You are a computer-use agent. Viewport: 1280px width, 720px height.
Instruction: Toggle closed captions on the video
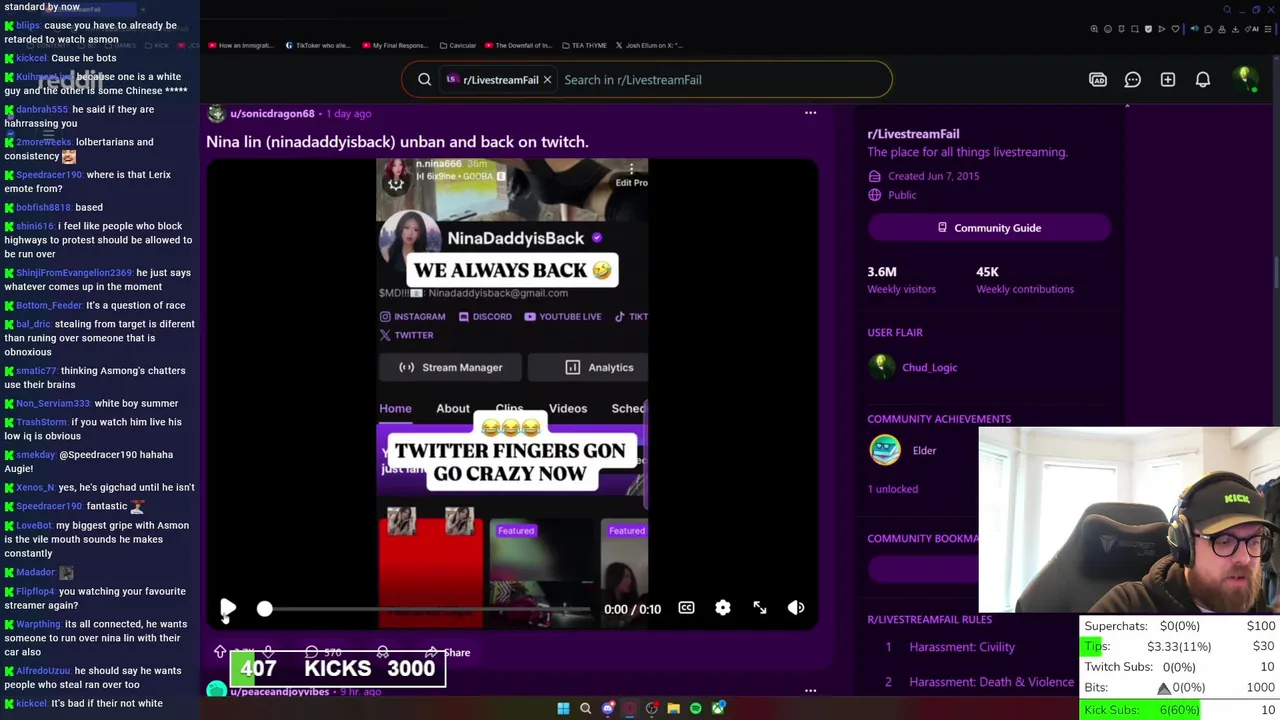click(686, 608)
